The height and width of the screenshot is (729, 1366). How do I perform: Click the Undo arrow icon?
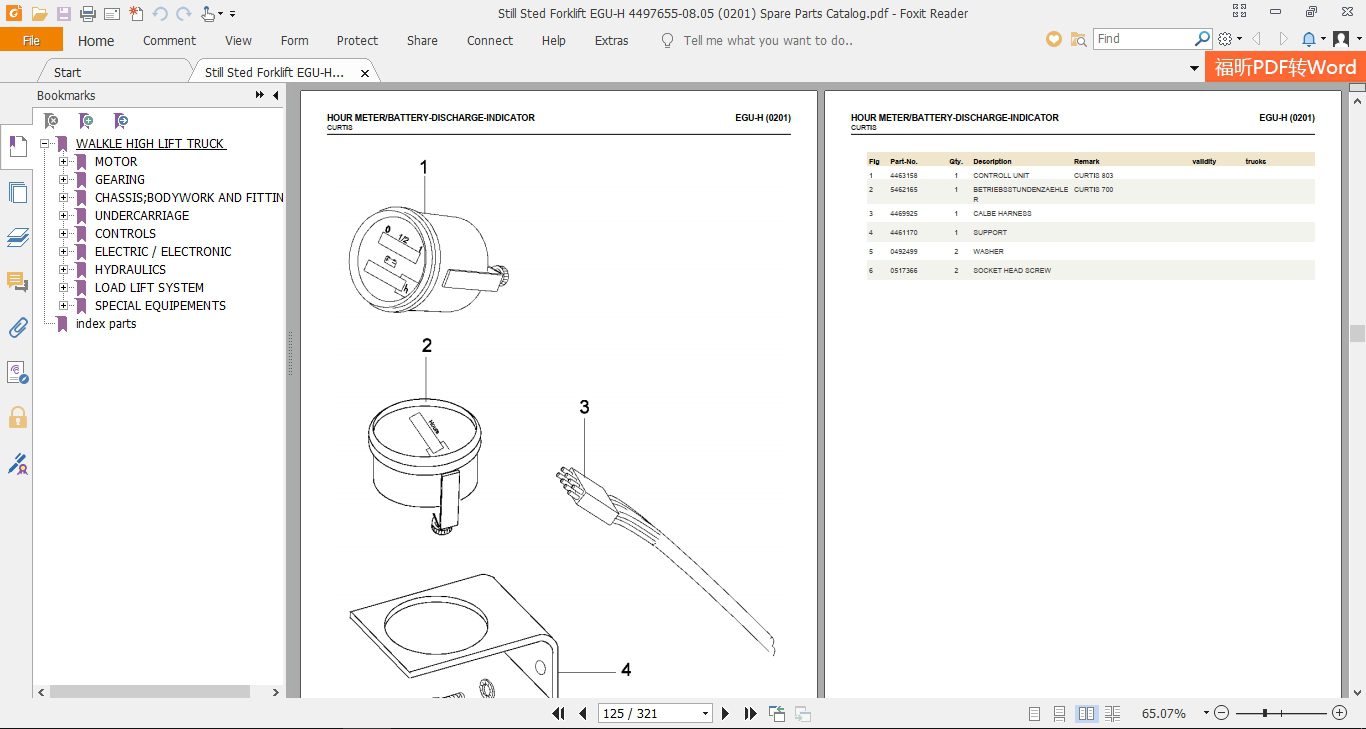(160, 14)
